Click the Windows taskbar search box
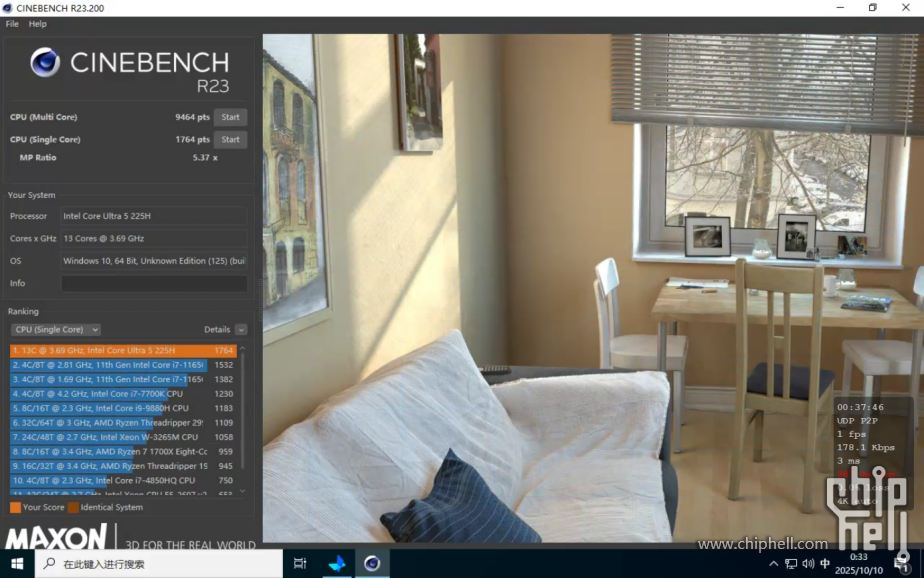The width and height of the screenshot is (924, 579). click(160, 564)
